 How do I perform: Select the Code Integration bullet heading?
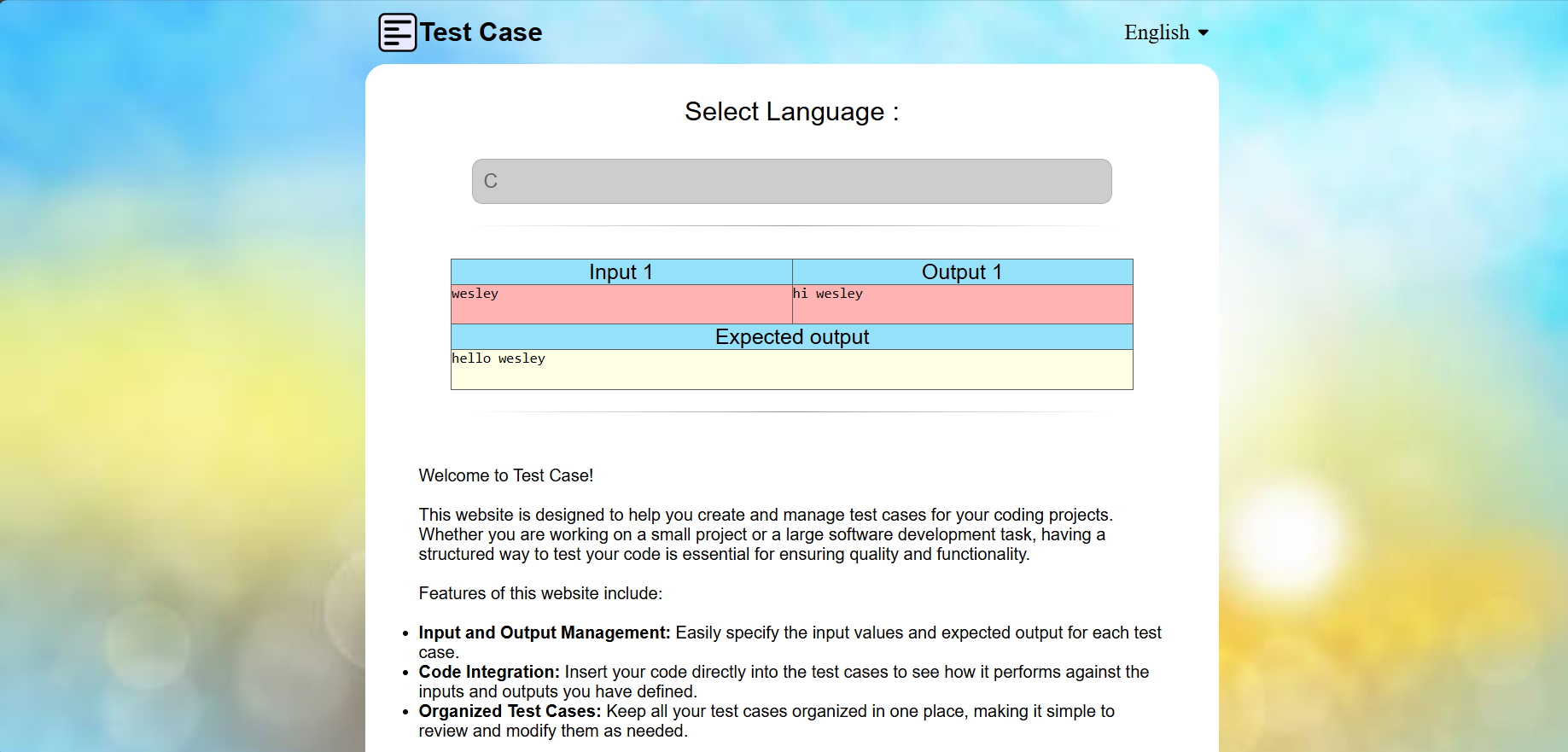coord(488,672)
